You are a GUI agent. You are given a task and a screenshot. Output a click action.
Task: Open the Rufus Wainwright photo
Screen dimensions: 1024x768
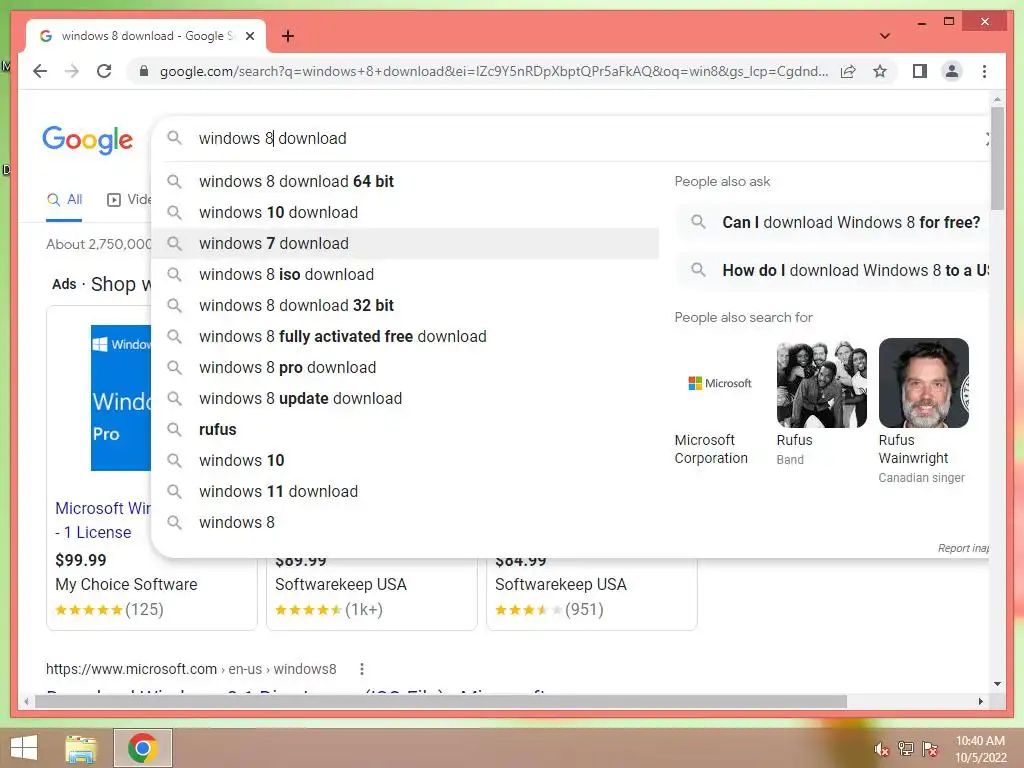tap(923, 383)
